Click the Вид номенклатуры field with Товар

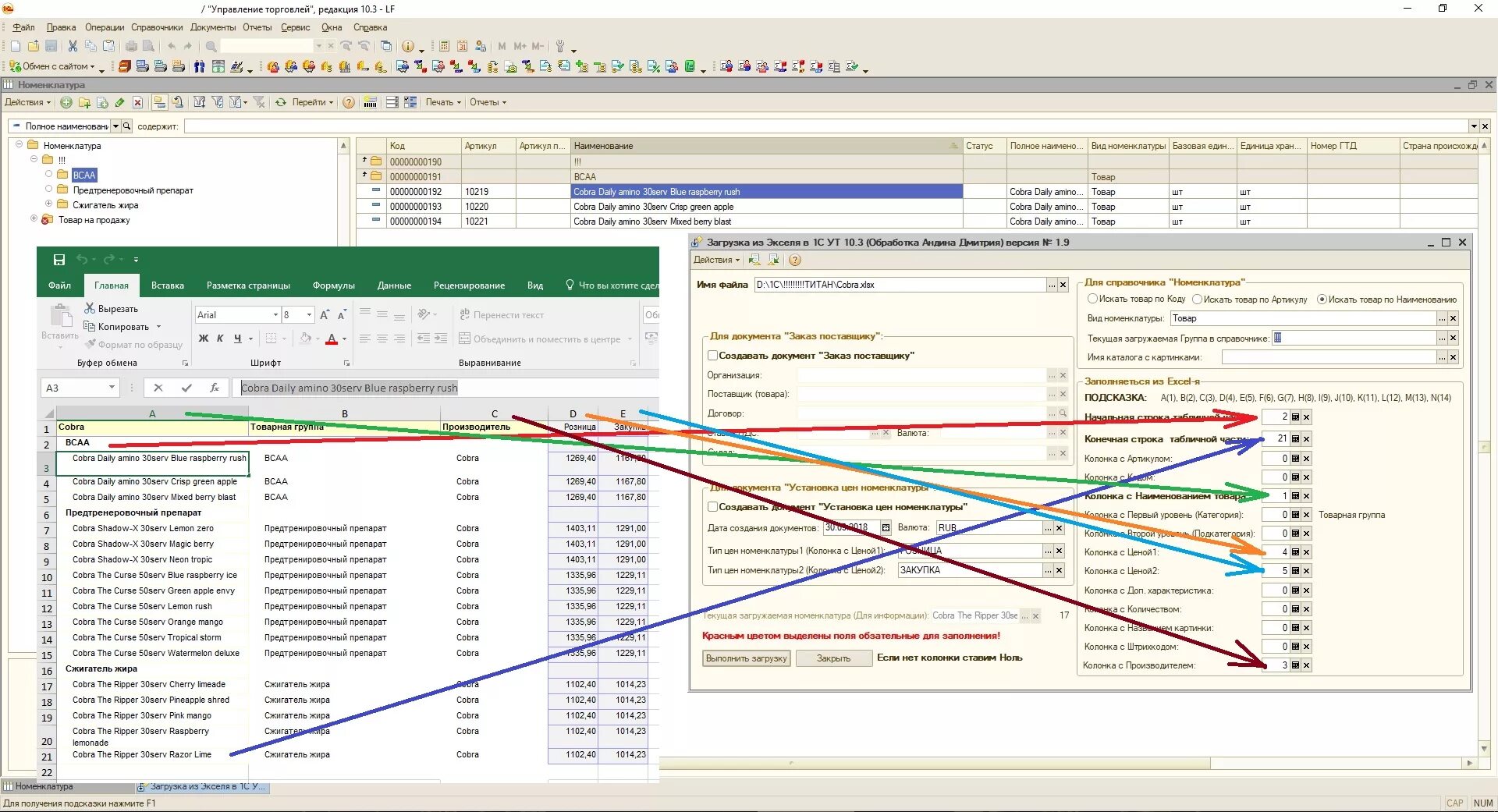pyautogui.click(x=1303, y=318)
